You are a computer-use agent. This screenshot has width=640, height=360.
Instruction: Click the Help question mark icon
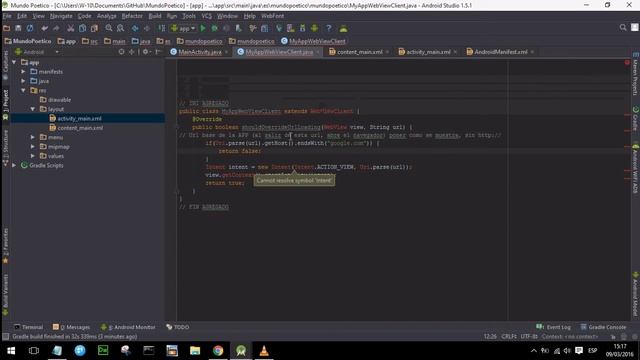(x=329, y=28)
